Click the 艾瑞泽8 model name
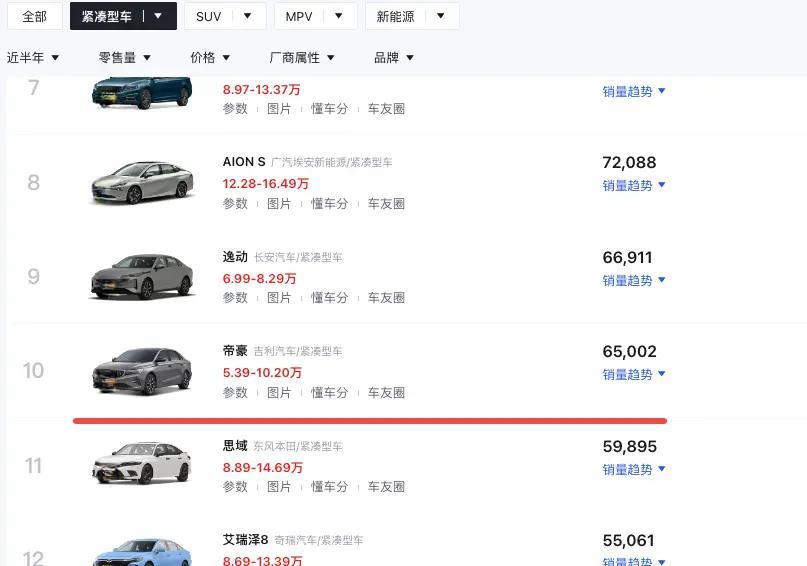 pos(245,540)
